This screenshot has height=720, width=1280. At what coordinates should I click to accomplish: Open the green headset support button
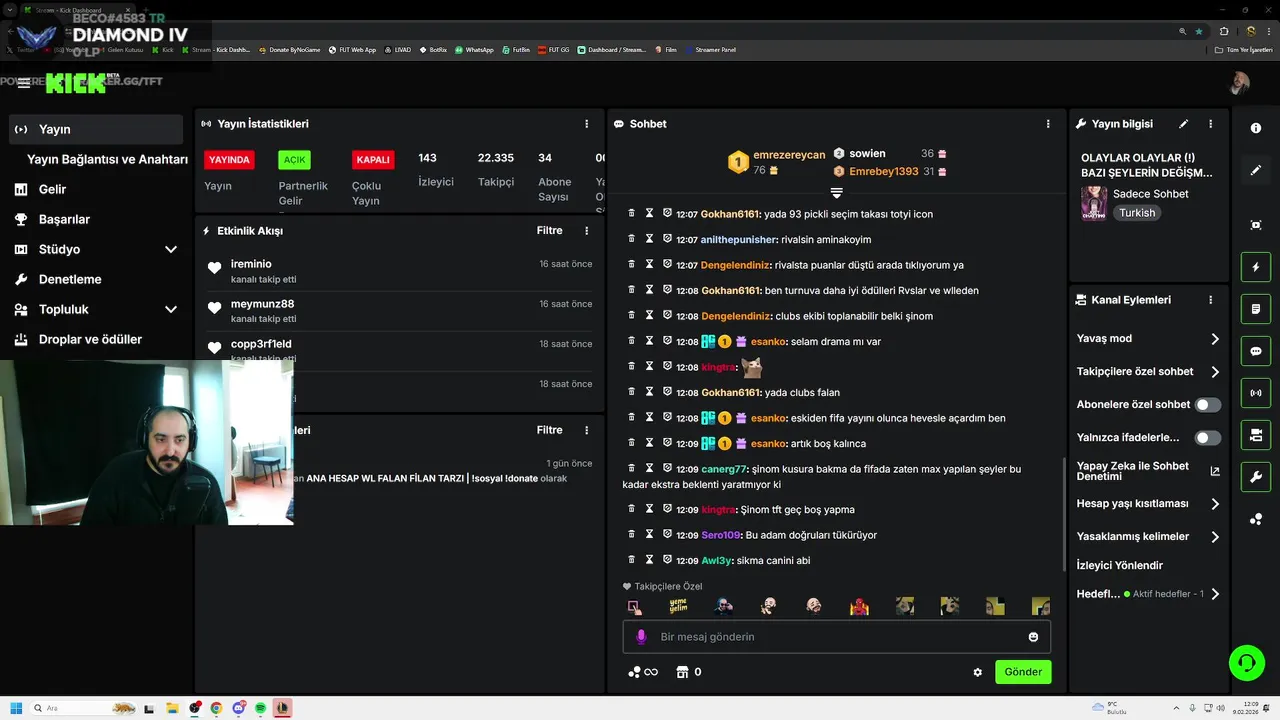pyautogui.click(x=1247, y=663)
